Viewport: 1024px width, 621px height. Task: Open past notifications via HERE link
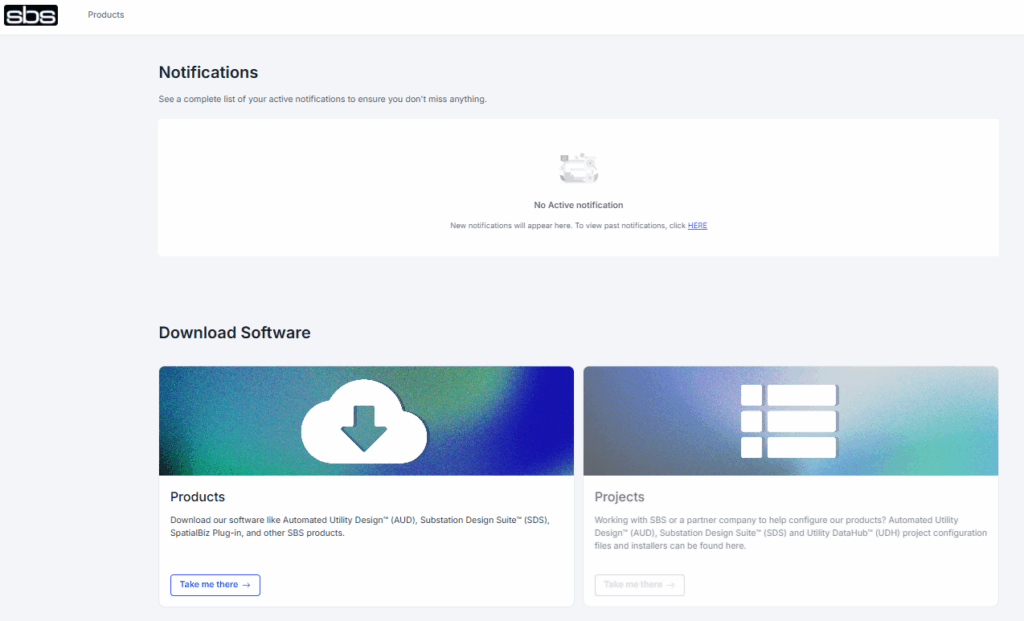coord(697,226)
